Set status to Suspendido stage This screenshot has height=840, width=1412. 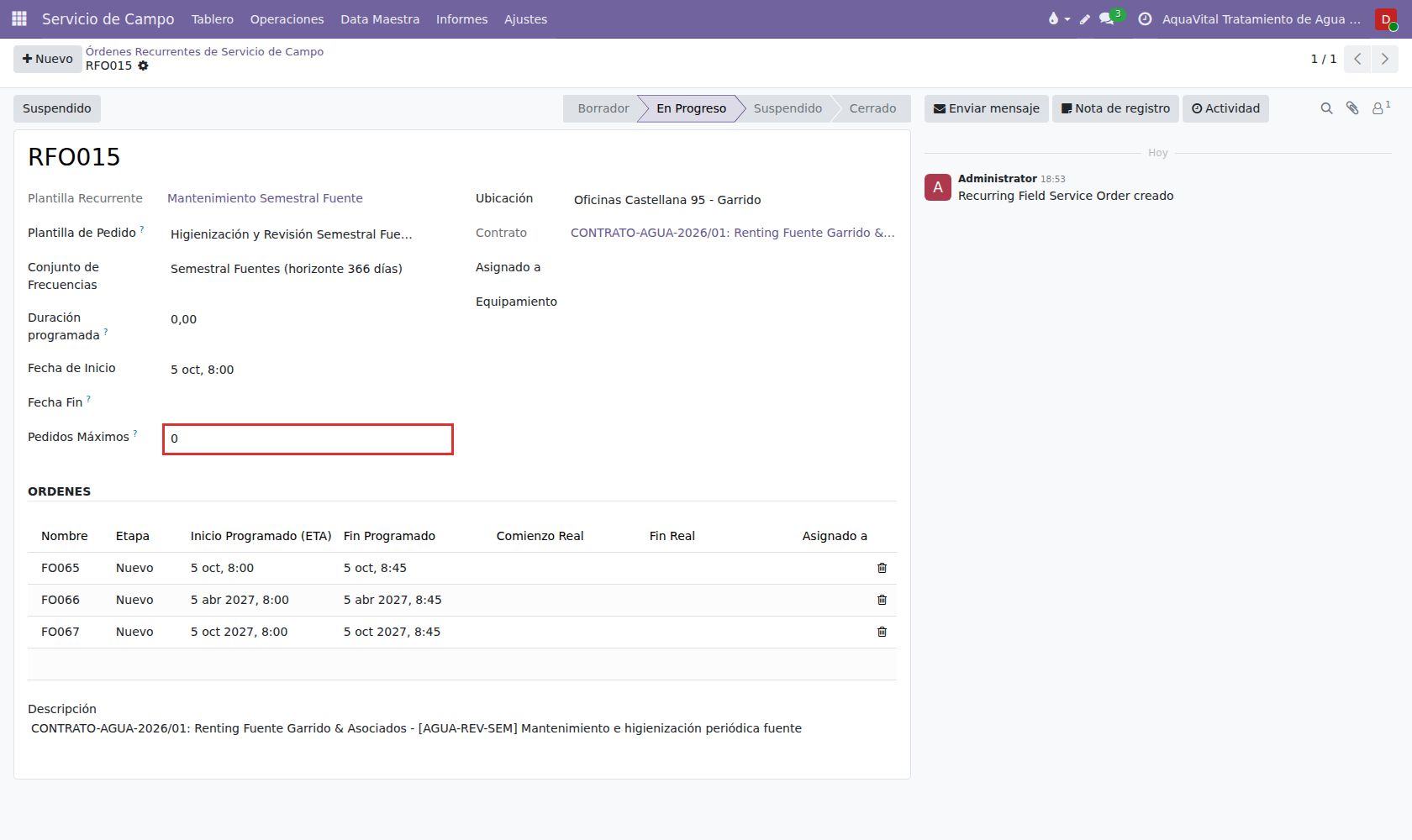pos(788,108)
